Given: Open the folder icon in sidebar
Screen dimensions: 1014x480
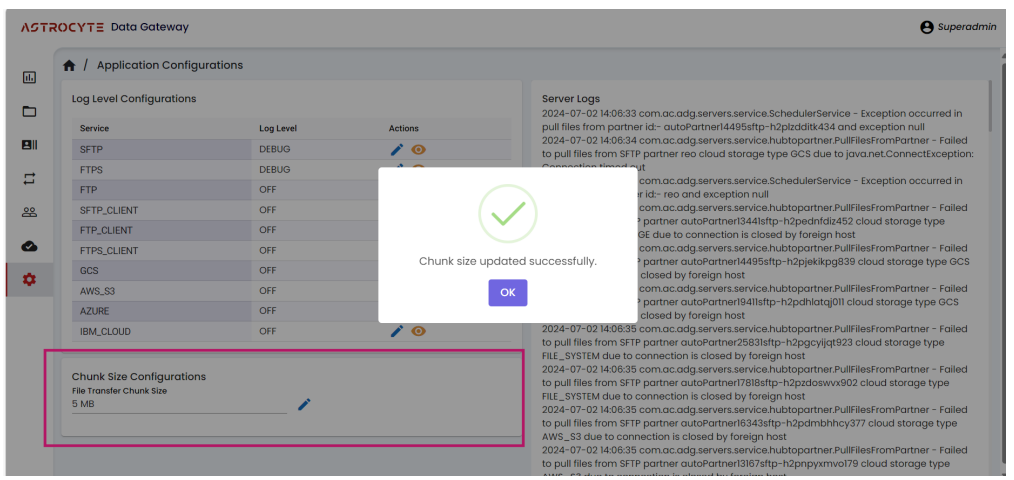Looking at the screenshot, I should (29, 111).
